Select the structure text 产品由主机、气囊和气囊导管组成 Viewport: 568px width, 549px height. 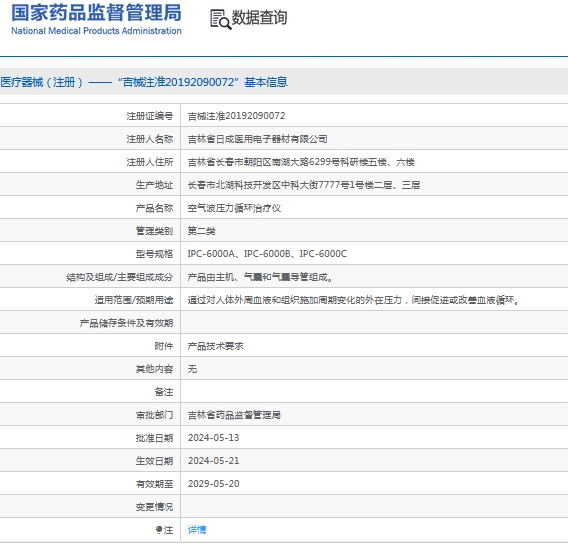(x=260, y=277)
